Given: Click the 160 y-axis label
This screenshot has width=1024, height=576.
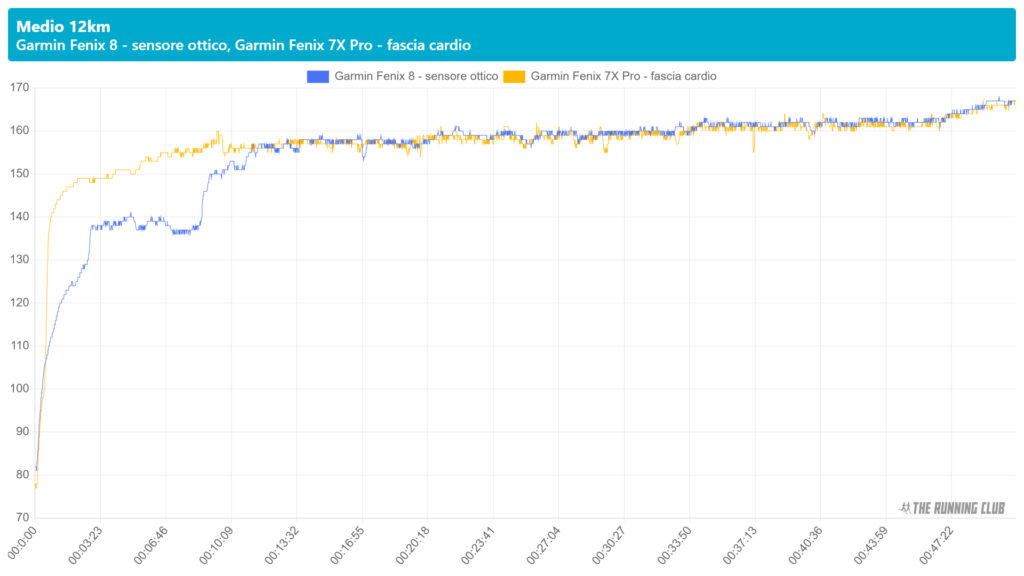Looking at the screenshot, I should (20, 131).
